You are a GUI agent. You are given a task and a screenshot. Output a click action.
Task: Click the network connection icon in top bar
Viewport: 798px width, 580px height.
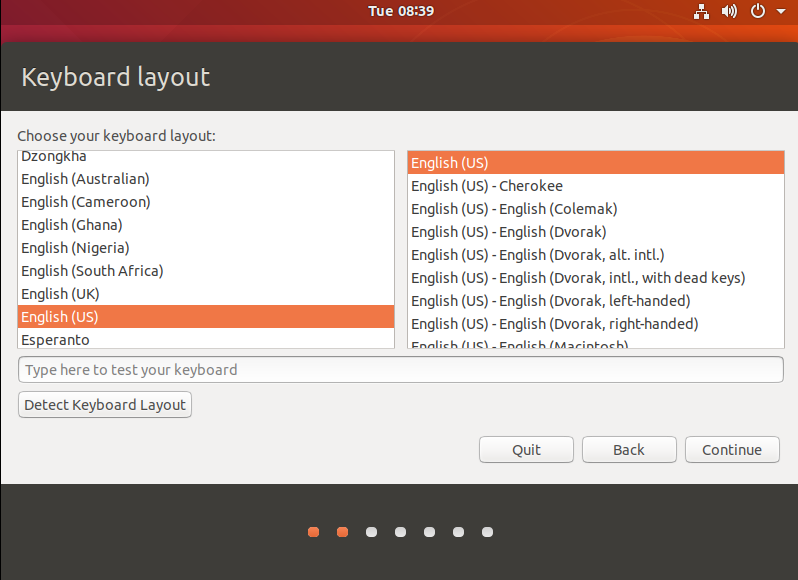tap(700, 12)
